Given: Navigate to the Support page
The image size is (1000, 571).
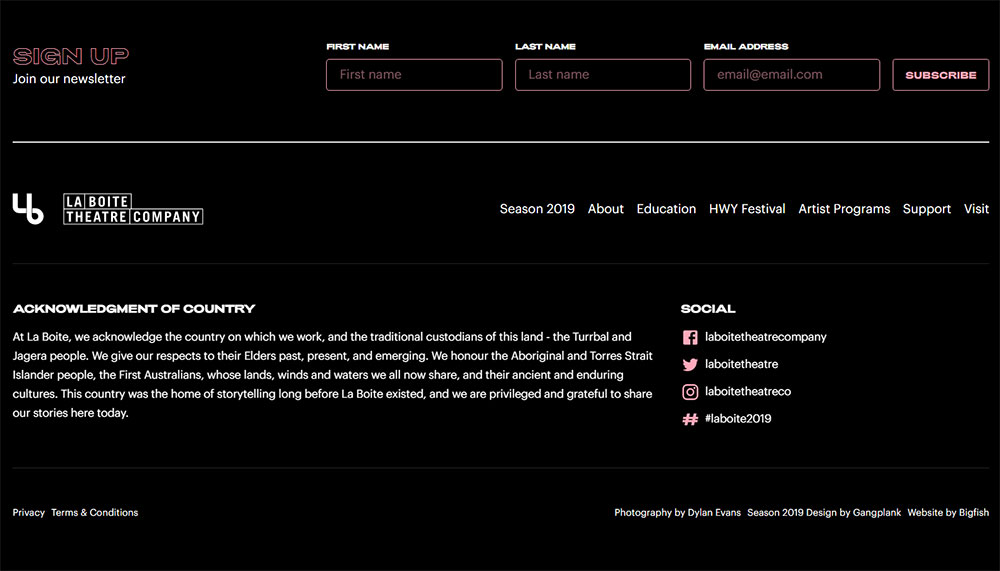Looking at the screenshot, I should (x=927, y=209).
